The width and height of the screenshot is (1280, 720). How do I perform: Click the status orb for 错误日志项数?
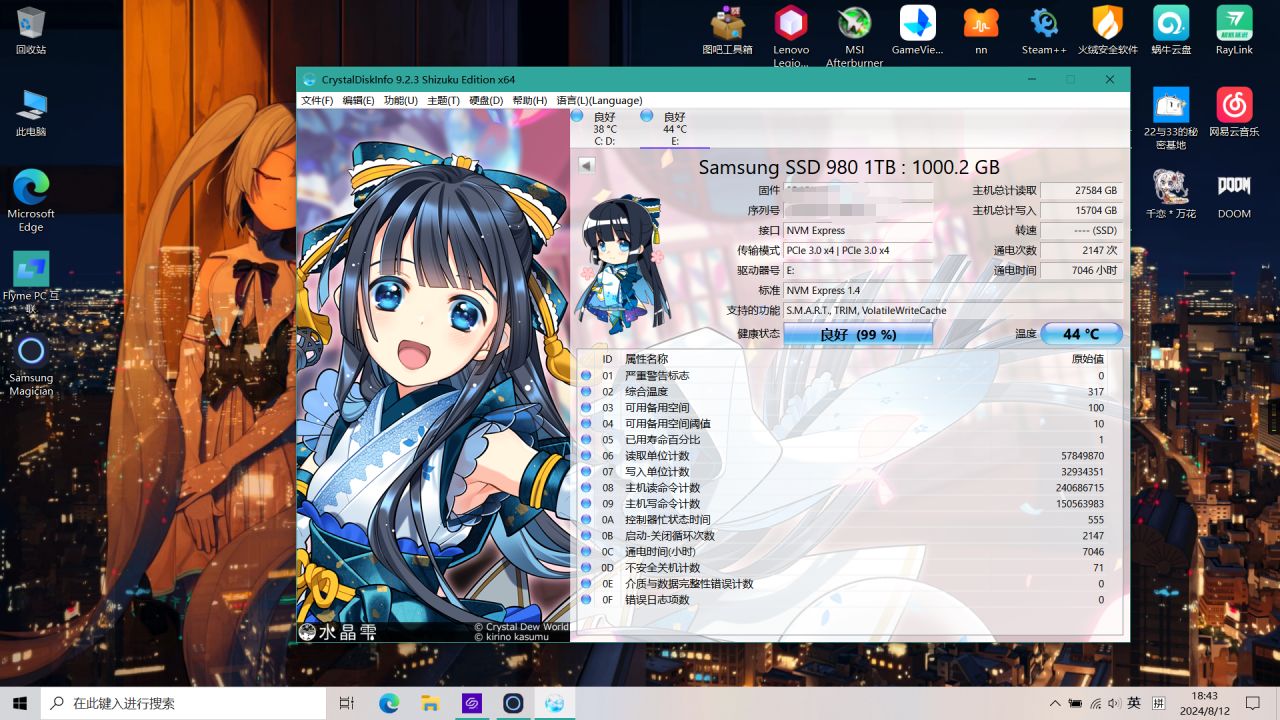586,600
